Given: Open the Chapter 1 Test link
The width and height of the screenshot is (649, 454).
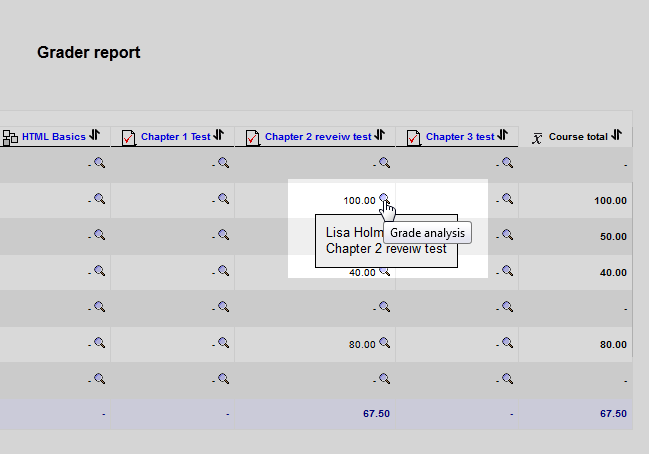Looking at the screenshot, I should click(x=176, y=137).
